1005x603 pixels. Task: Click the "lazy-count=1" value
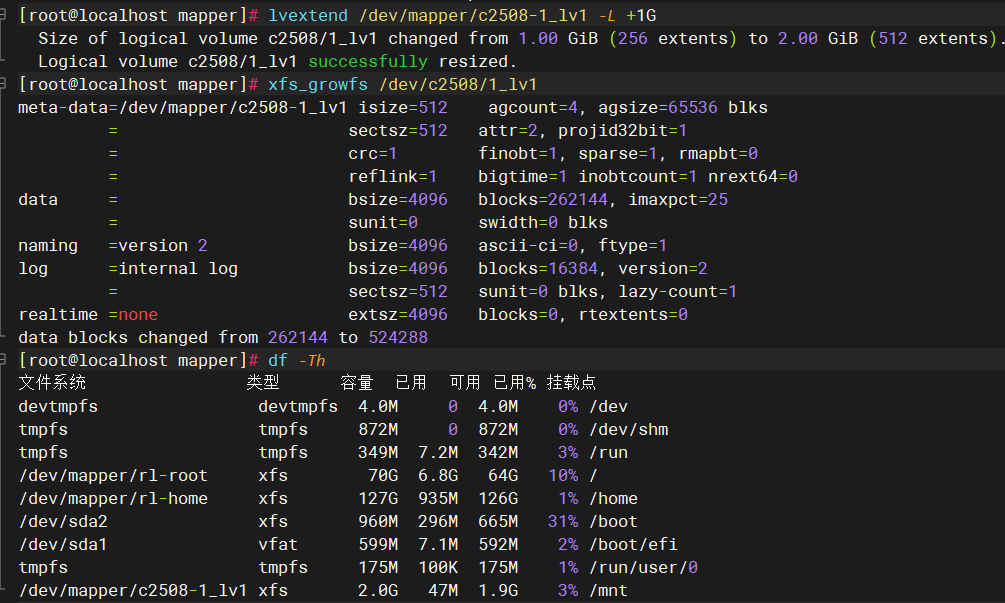click(x=678, y=292)
